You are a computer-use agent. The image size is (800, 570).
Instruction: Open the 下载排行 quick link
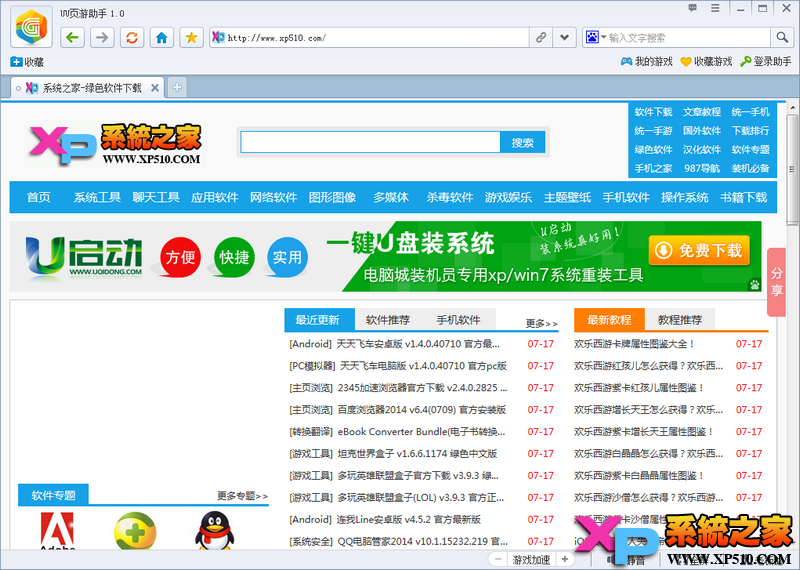[750, 131]
